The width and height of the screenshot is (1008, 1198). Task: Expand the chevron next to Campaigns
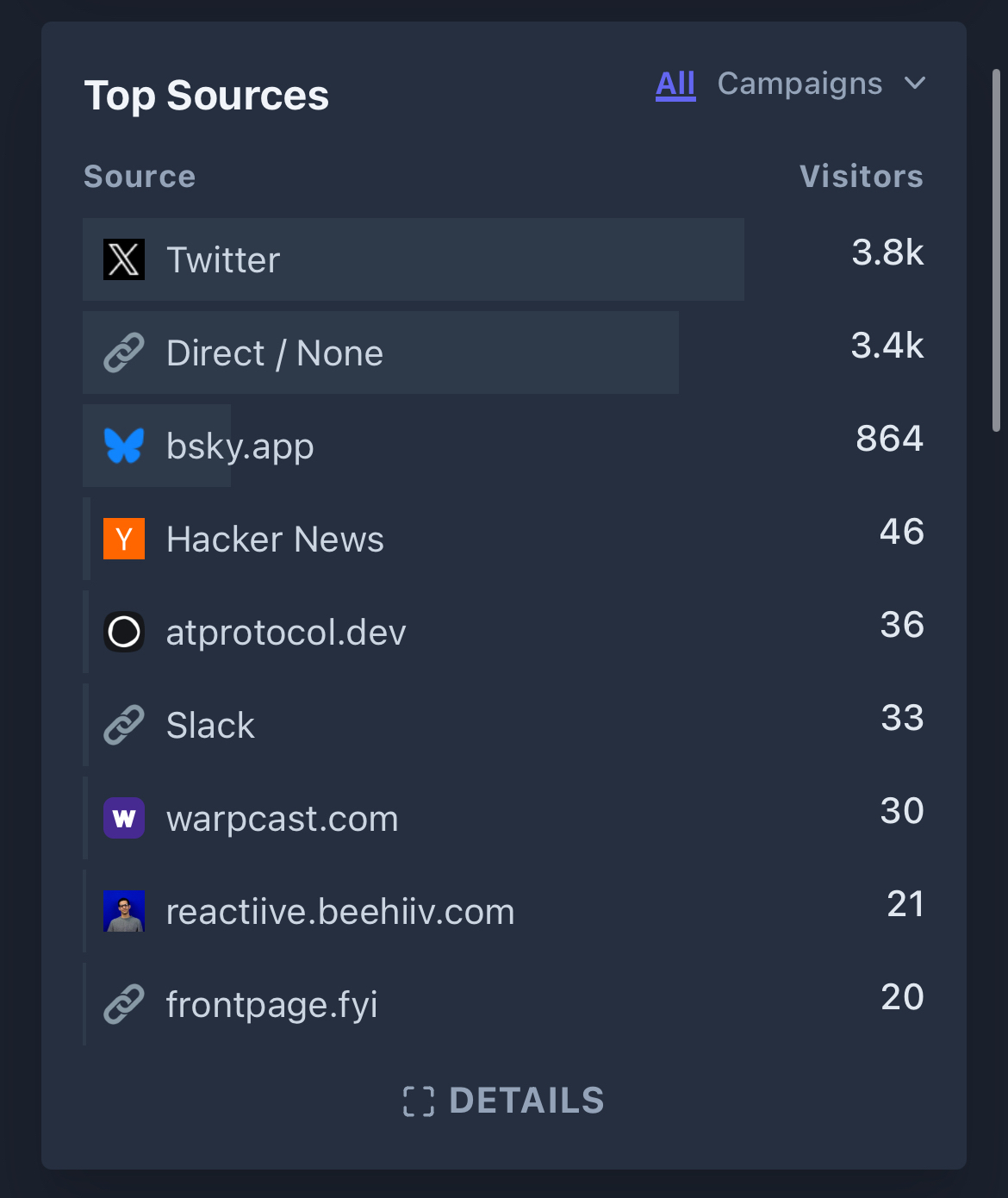[x=915, y=84]
